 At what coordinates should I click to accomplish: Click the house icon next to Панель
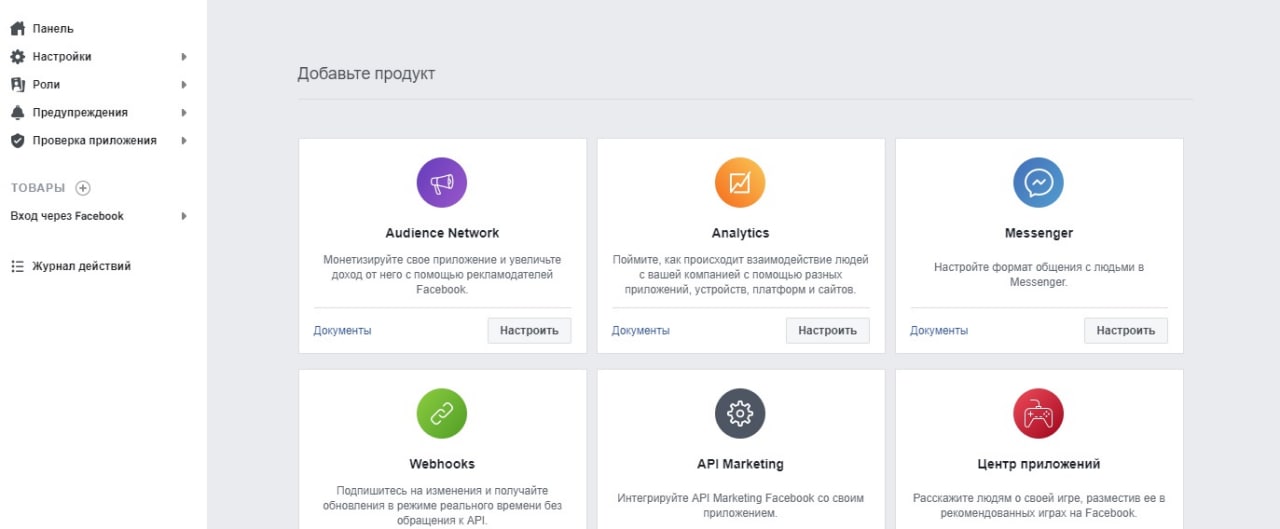(x=17, y=29)
